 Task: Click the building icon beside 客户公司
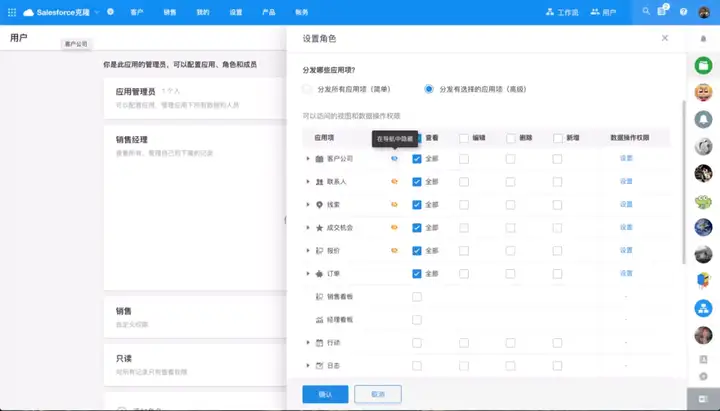click(x=320, y=159)
